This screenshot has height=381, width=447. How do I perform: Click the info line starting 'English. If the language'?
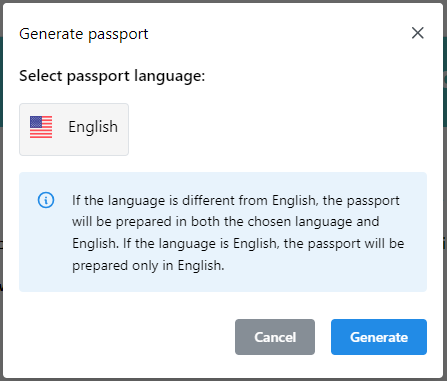pyautogui.click(x=238, y=244)
